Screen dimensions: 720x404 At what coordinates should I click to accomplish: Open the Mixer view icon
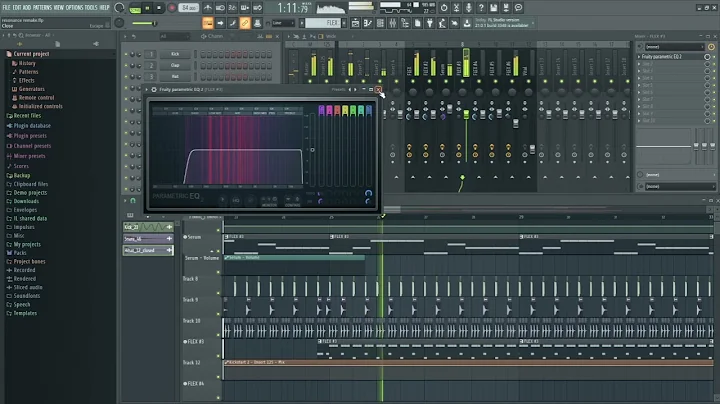[393, 23]
